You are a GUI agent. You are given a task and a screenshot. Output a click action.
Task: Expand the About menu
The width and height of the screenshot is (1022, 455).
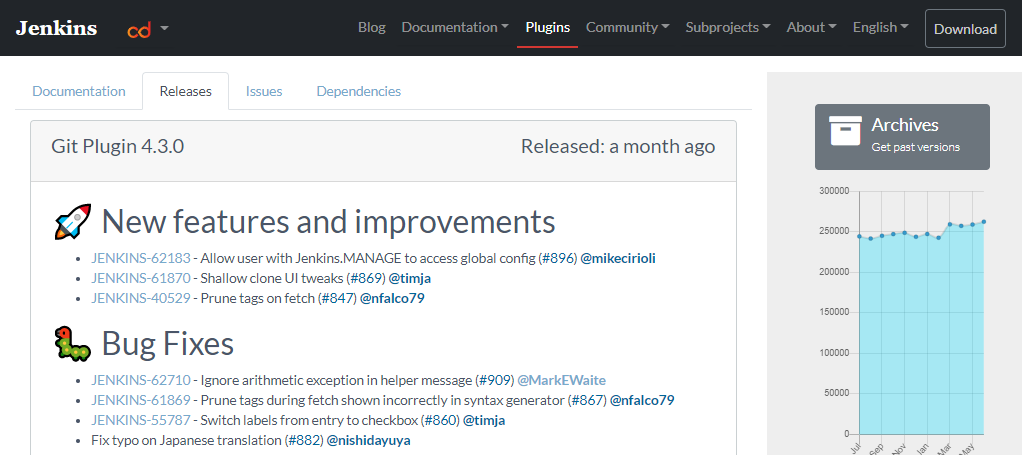click(x=811, y=27)
